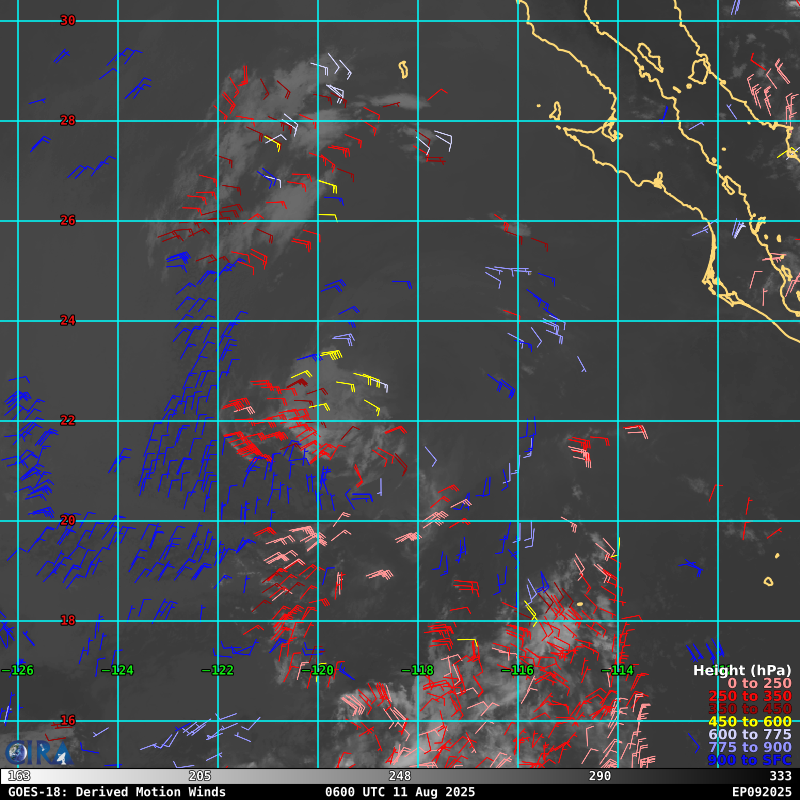Select the '450 to 600' legend entry

pyautogui.click(x=750, y=721)
